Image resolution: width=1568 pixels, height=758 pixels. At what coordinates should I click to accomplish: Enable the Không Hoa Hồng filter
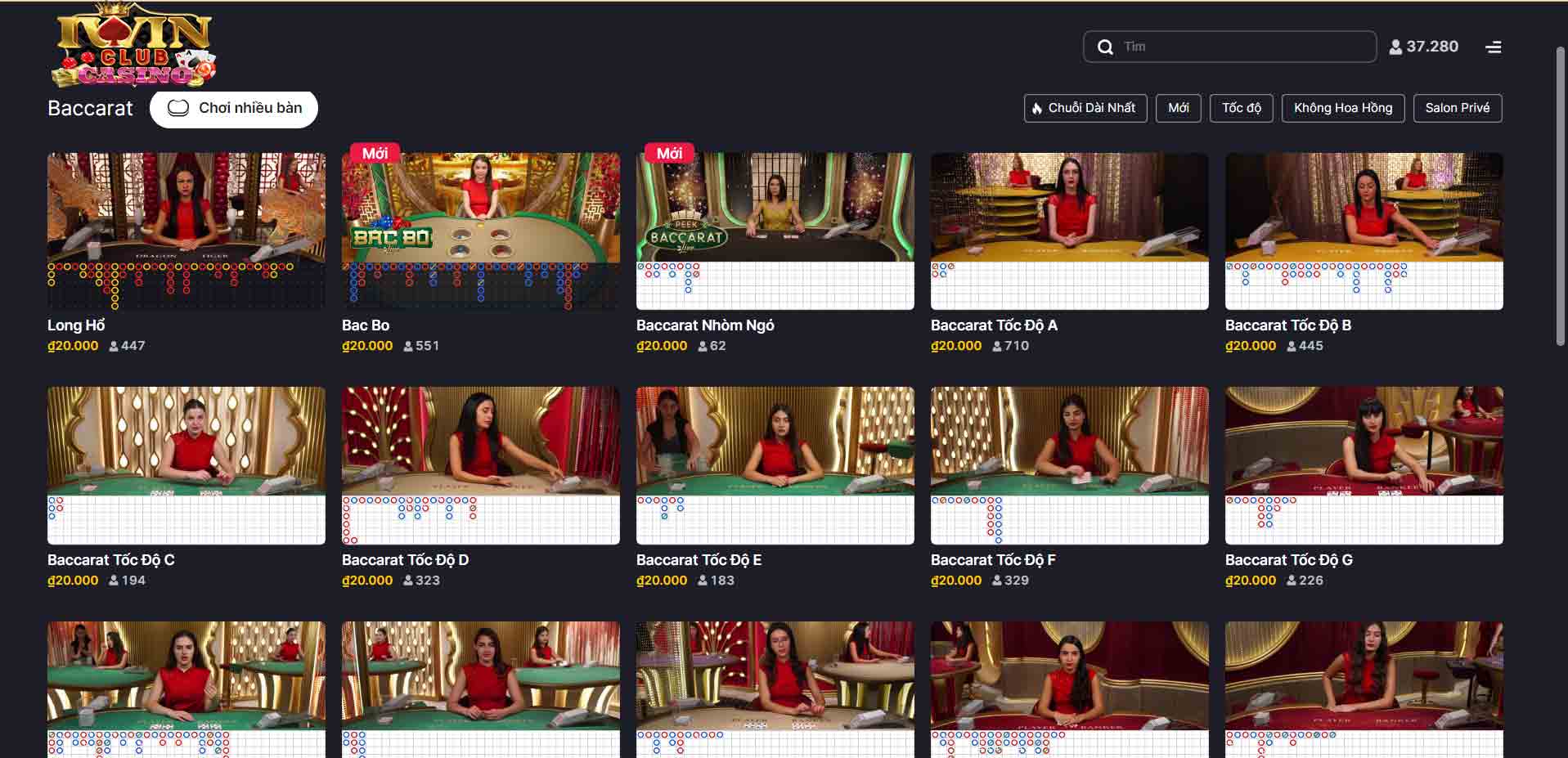point(1342,108)
